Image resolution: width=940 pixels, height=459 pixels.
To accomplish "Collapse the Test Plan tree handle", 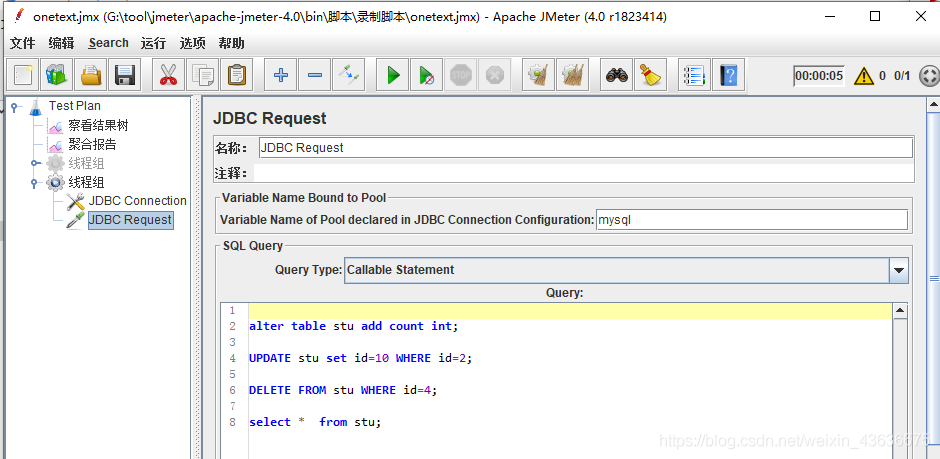I will [x=13, y=107].
